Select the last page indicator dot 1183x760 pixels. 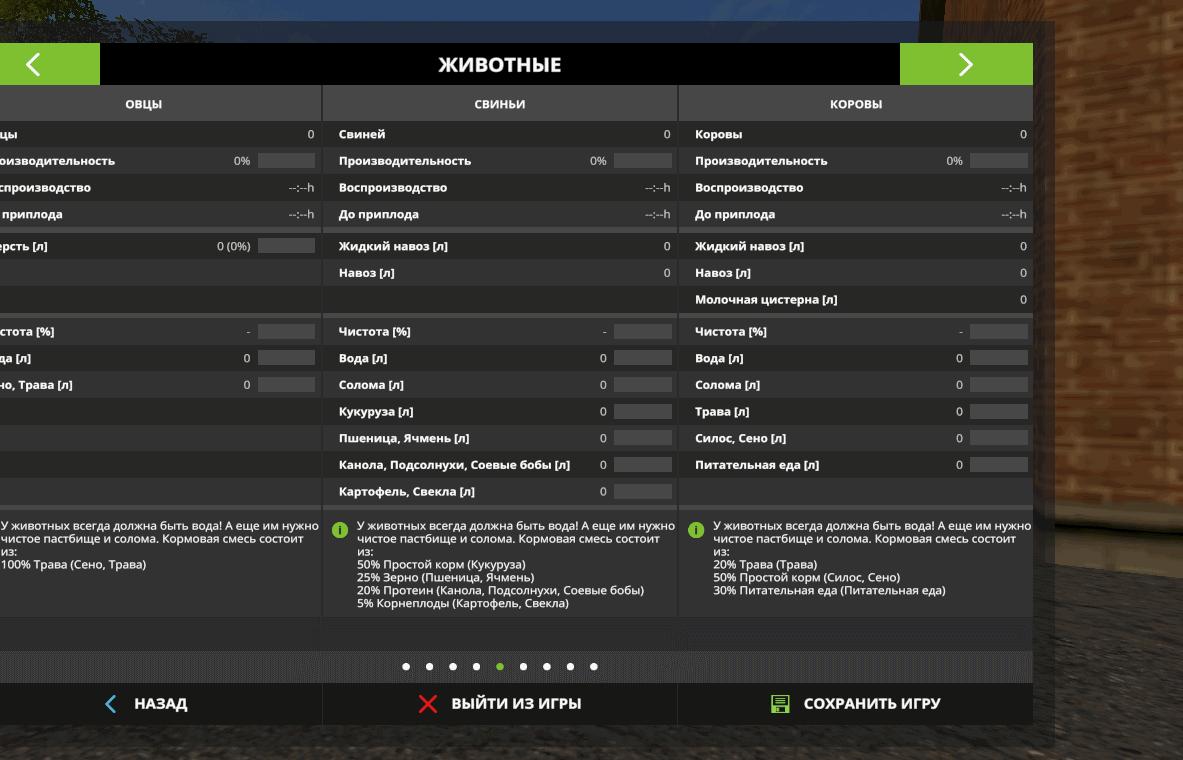tap(594, 667)
